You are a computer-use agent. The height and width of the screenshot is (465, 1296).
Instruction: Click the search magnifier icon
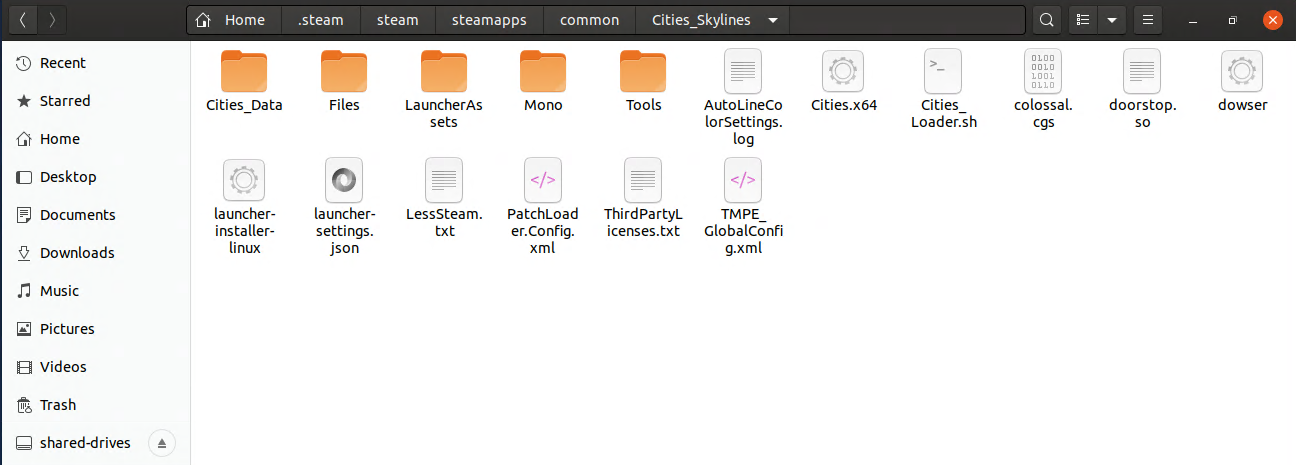tap(1046, 20)
